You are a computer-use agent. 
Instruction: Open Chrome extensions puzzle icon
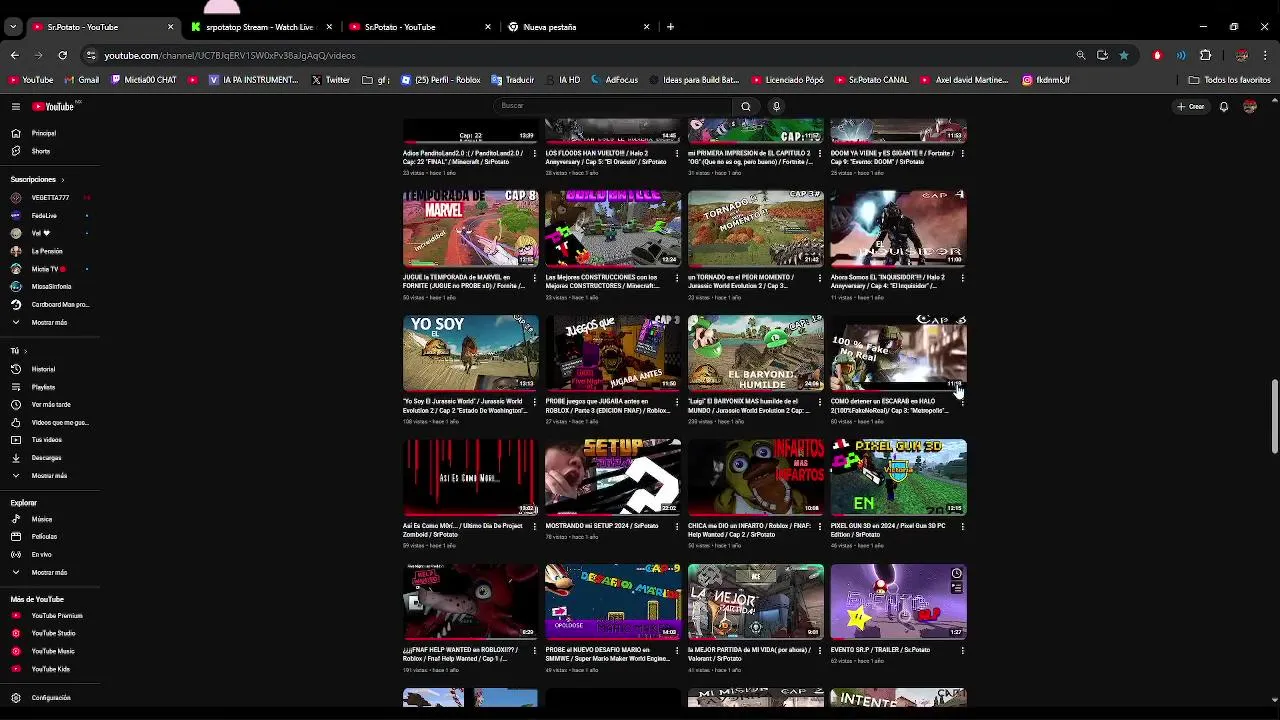click(1205, 55)
